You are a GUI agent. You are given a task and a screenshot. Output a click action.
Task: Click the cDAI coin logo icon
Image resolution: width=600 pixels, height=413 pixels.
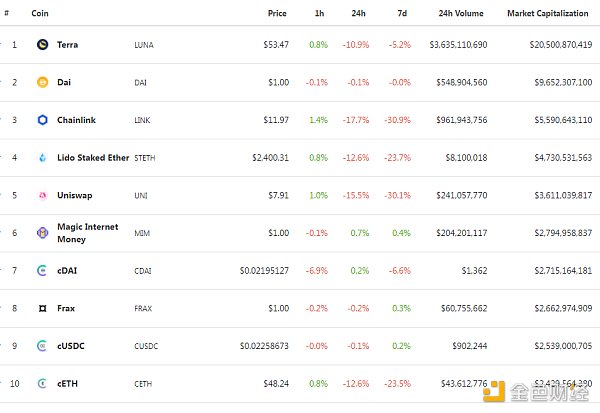tap(42, 270)
